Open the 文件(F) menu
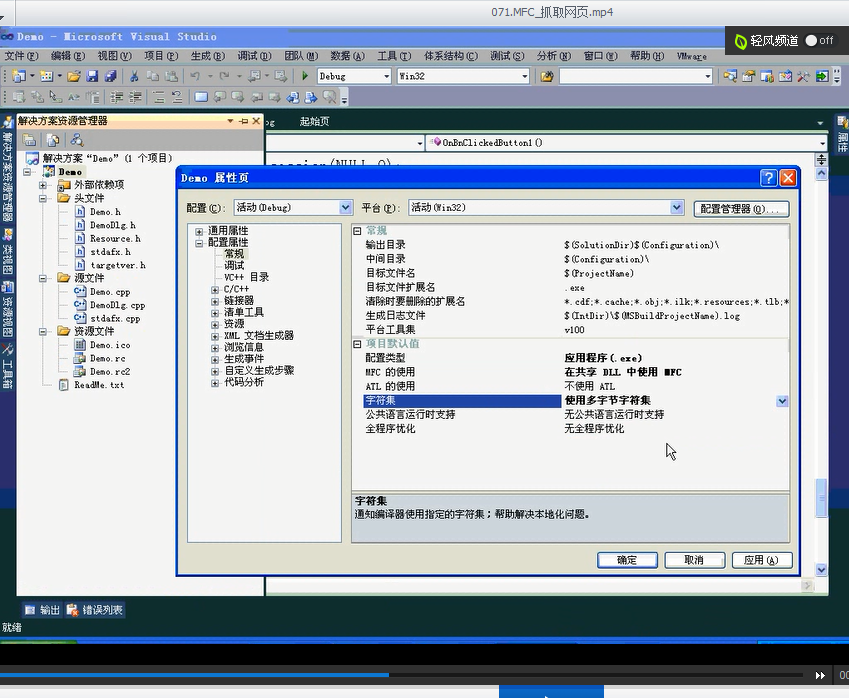Image resolution: width=849 pixels, height=698 pixels. [22, 56]
